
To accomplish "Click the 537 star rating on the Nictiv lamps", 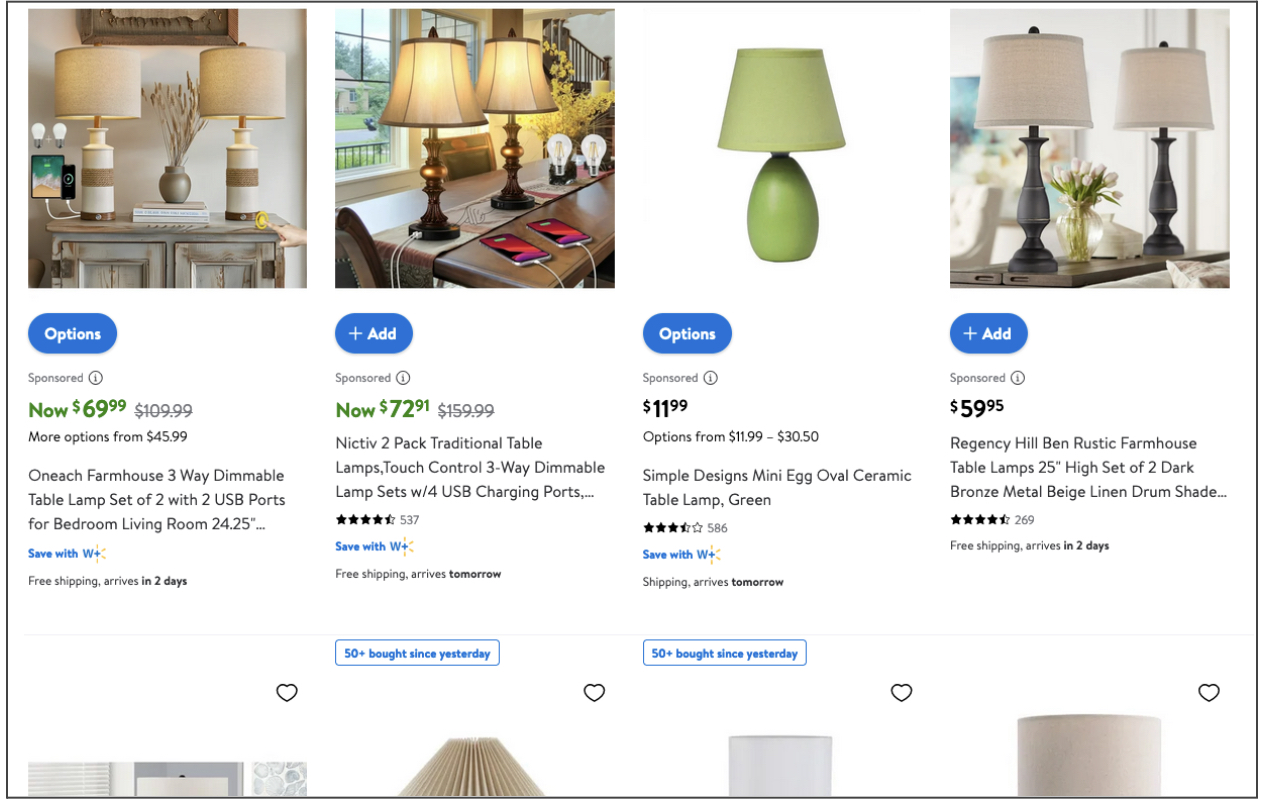I will 377,520.
